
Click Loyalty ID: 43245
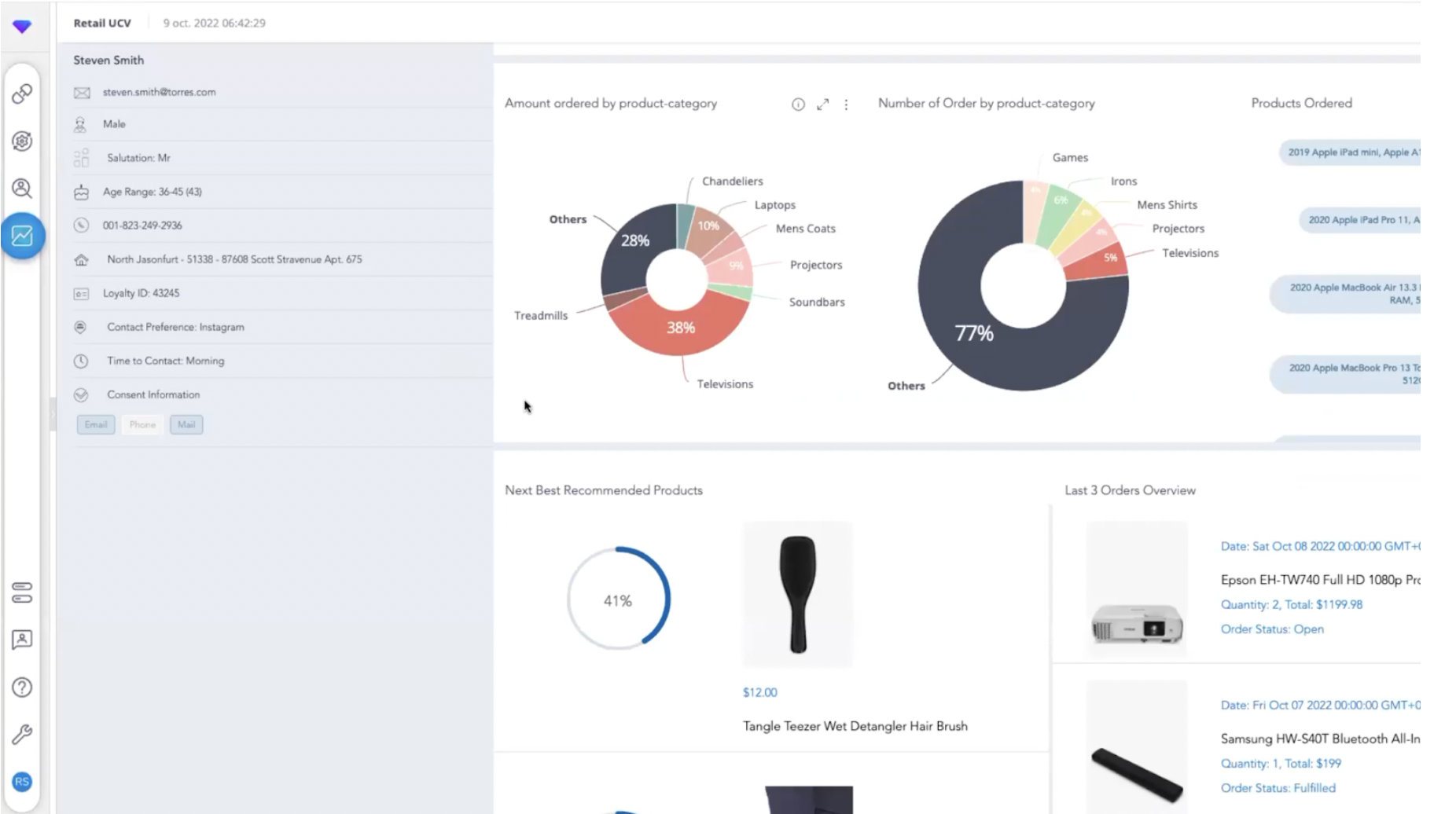coord(141,293)
